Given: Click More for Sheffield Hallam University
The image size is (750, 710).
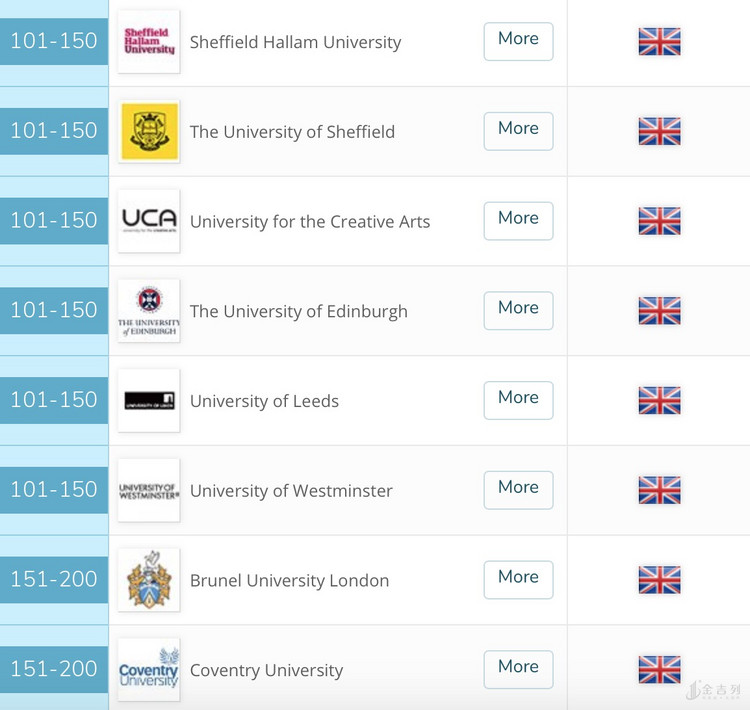Looking at the screenshot, I should [518, 42].
